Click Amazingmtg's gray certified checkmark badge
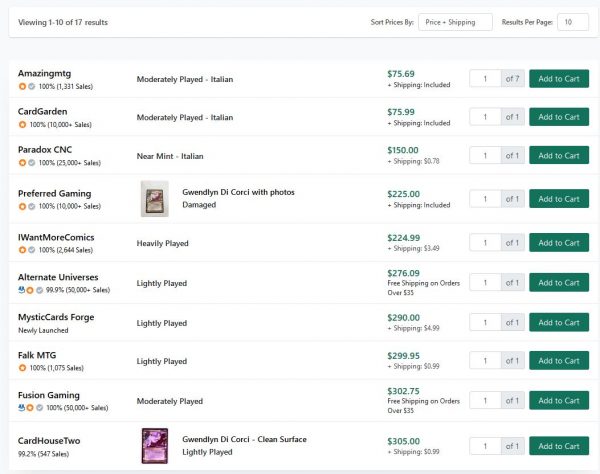Viewport: 600px width, 474px height. [x=31, y=87]
